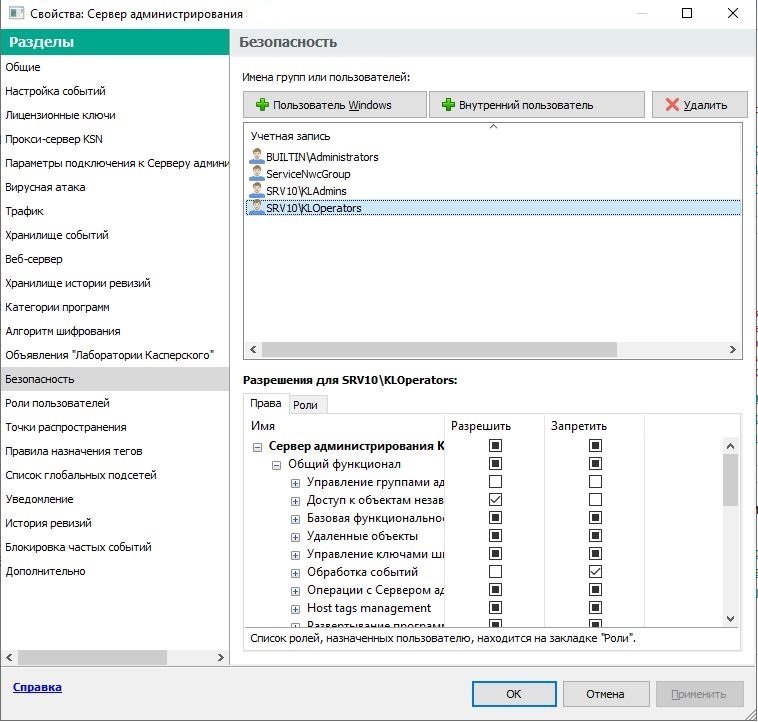The height and width of the screenshot is (722, 758).
Task: Click the Учетная запись column header
Action: tap(290, 136)
